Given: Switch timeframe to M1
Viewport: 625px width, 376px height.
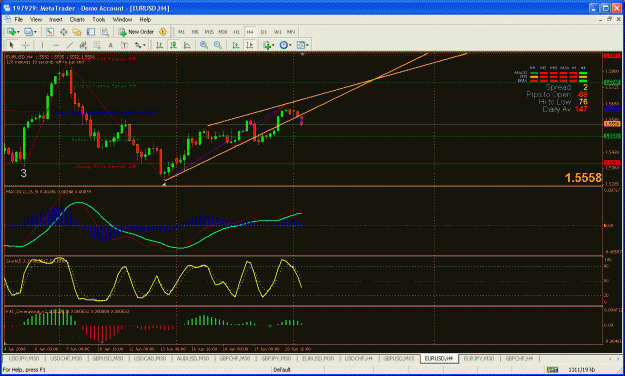Looking at the screenshot, I should [181, 32].
